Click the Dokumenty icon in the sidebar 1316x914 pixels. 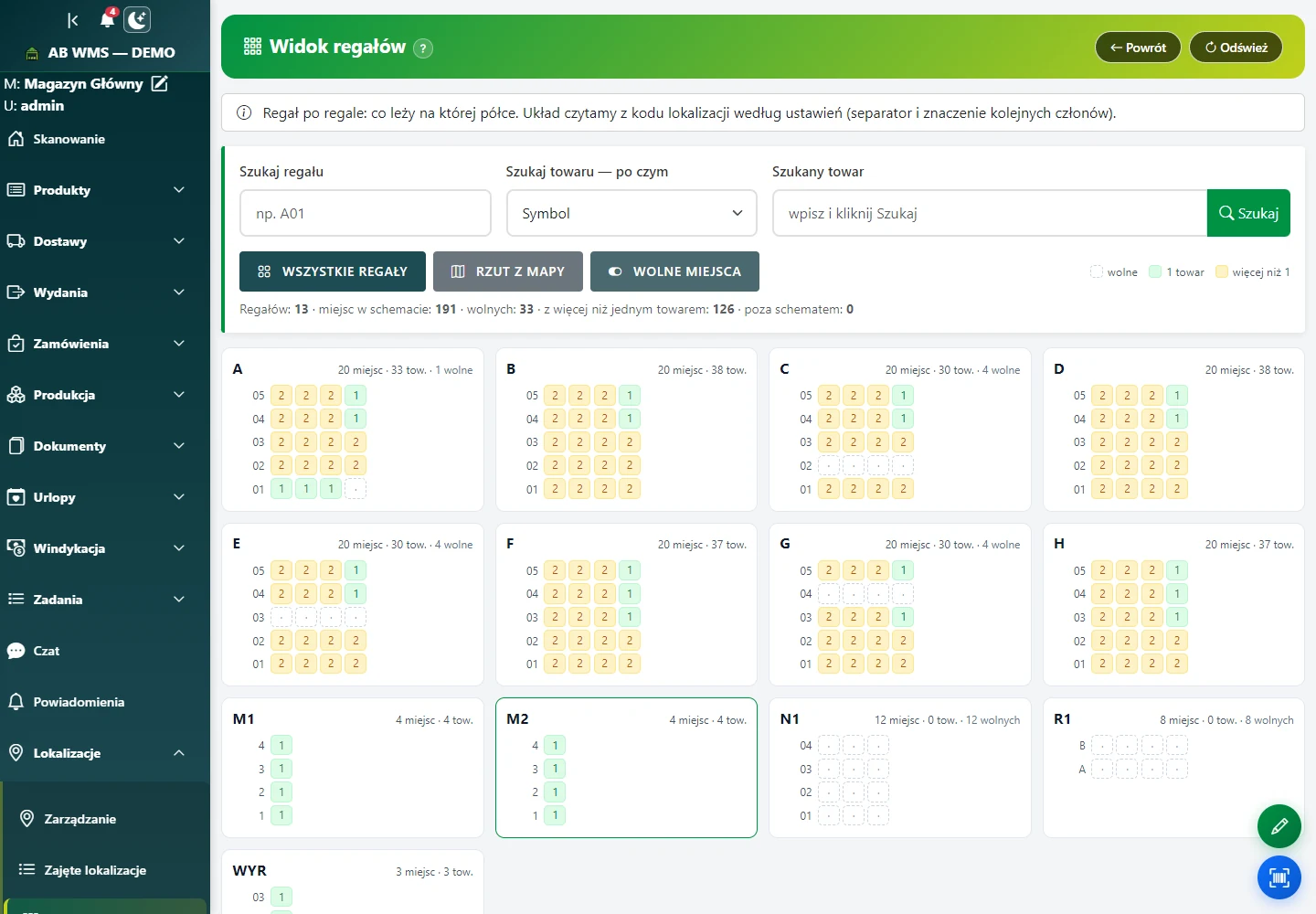coord(16,446)
